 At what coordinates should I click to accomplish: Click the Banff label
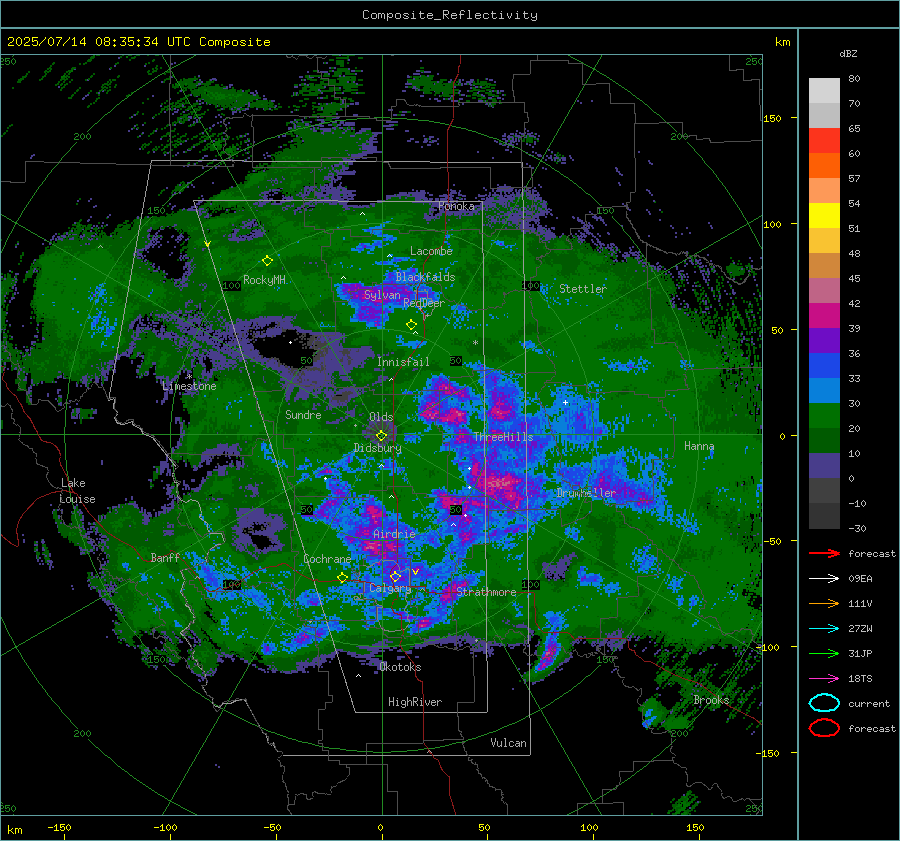tap(165, 557)
